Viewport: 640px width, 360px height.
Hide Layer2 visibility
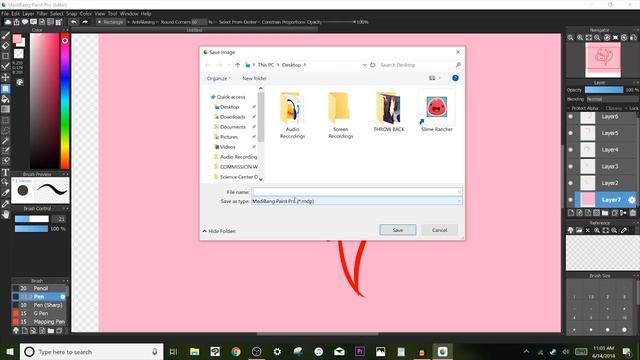point(571,183)
